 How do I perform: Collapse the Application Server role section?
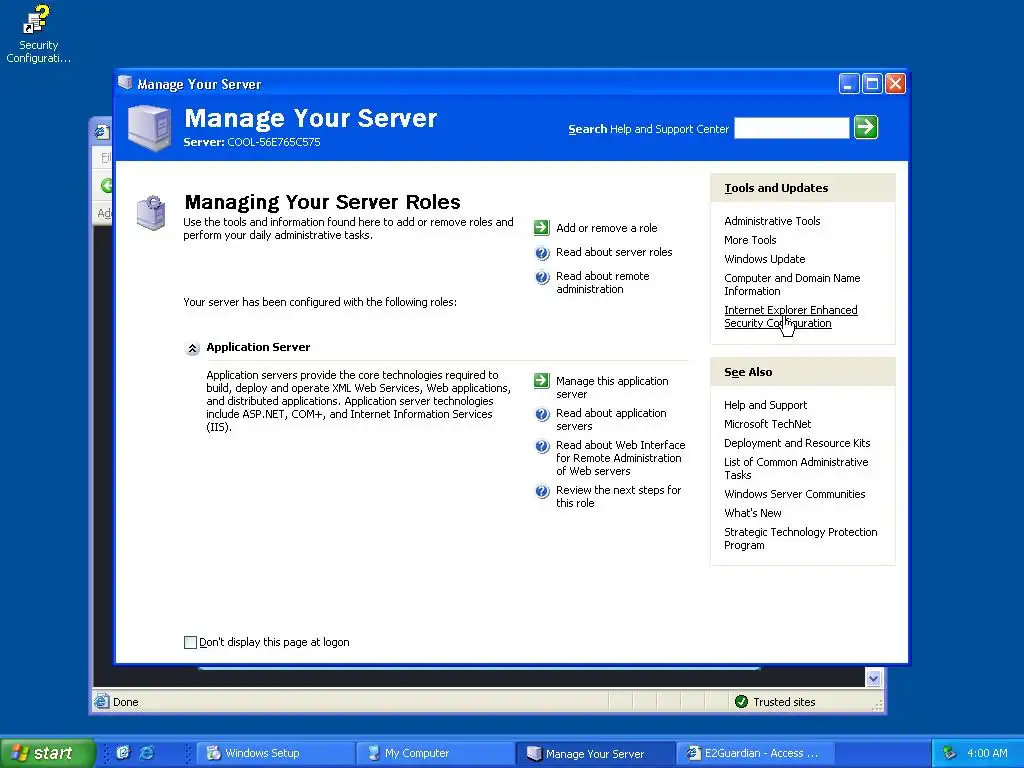(x=192, y=348)
